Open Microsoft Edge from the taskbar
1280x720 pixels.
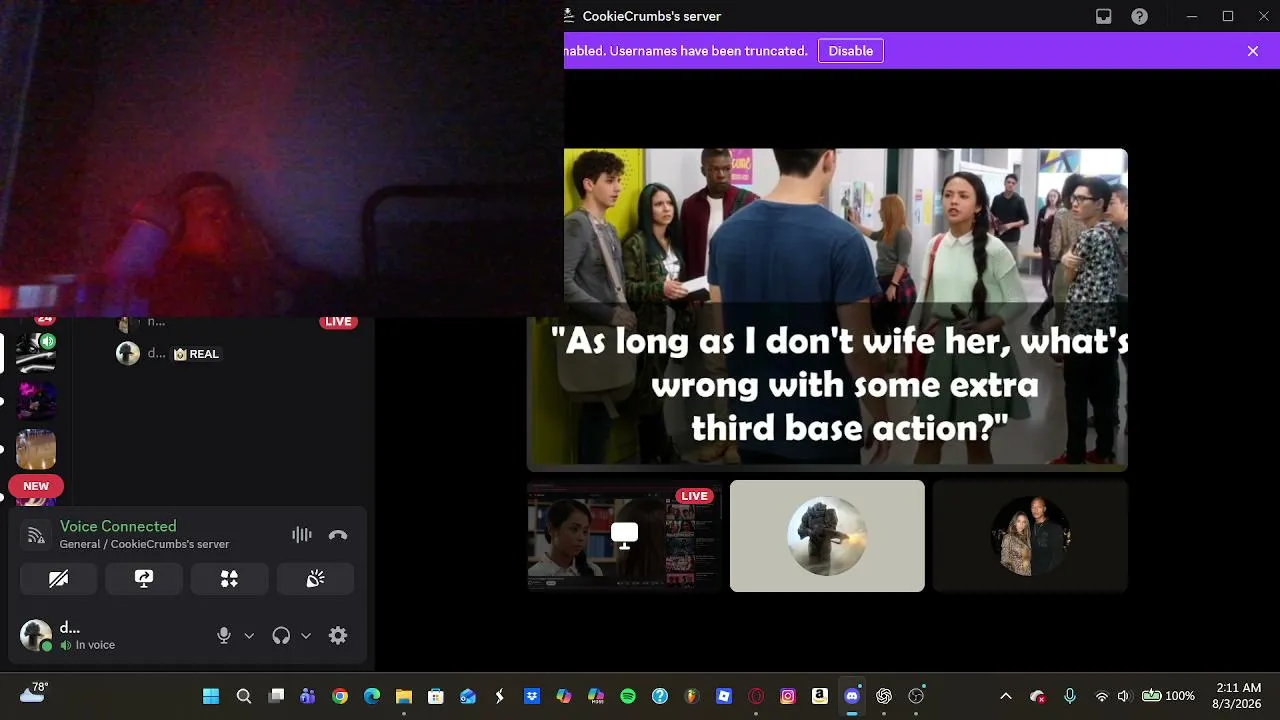[372, 696]
